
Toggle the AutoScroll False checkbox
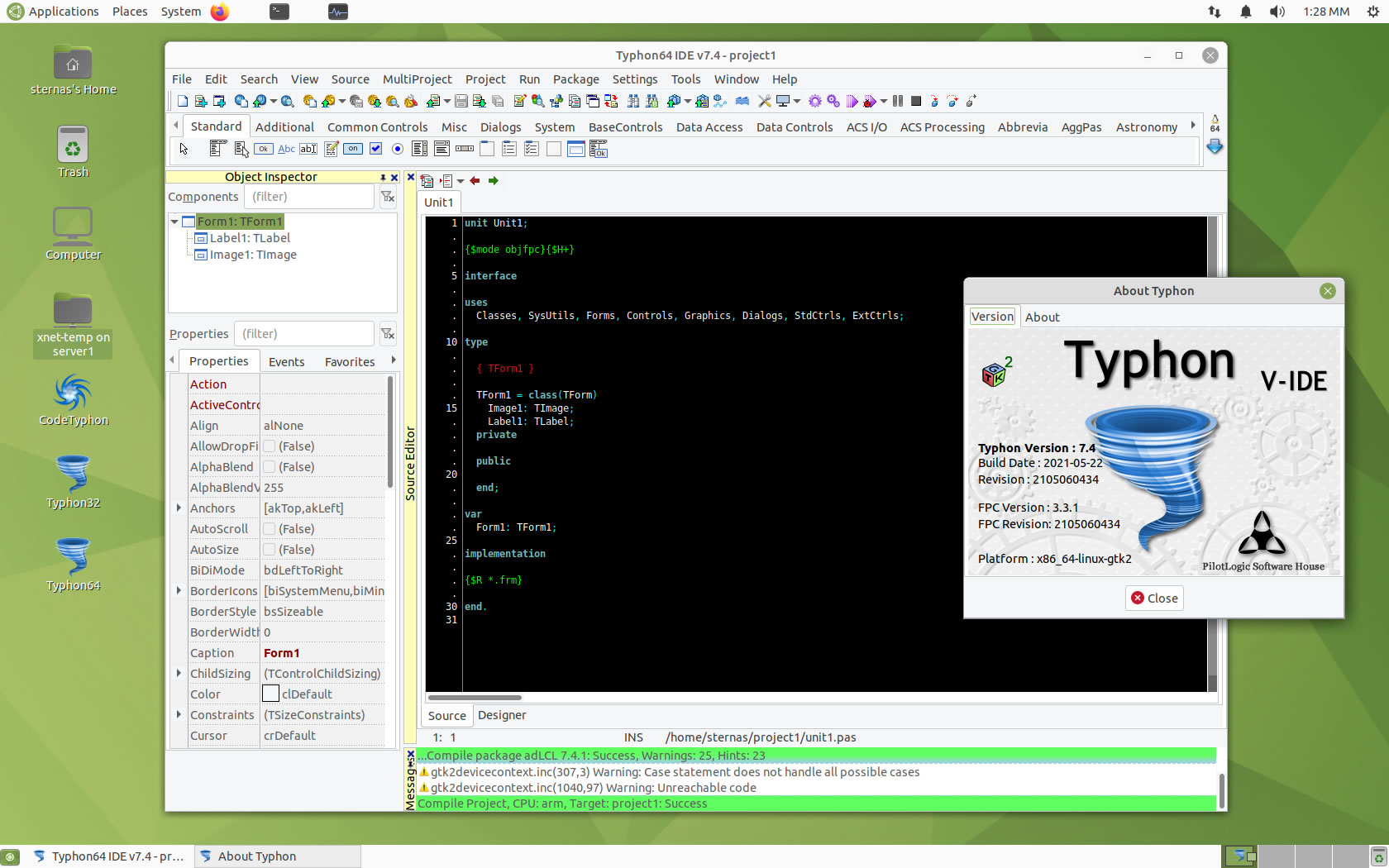pos(269,529)
